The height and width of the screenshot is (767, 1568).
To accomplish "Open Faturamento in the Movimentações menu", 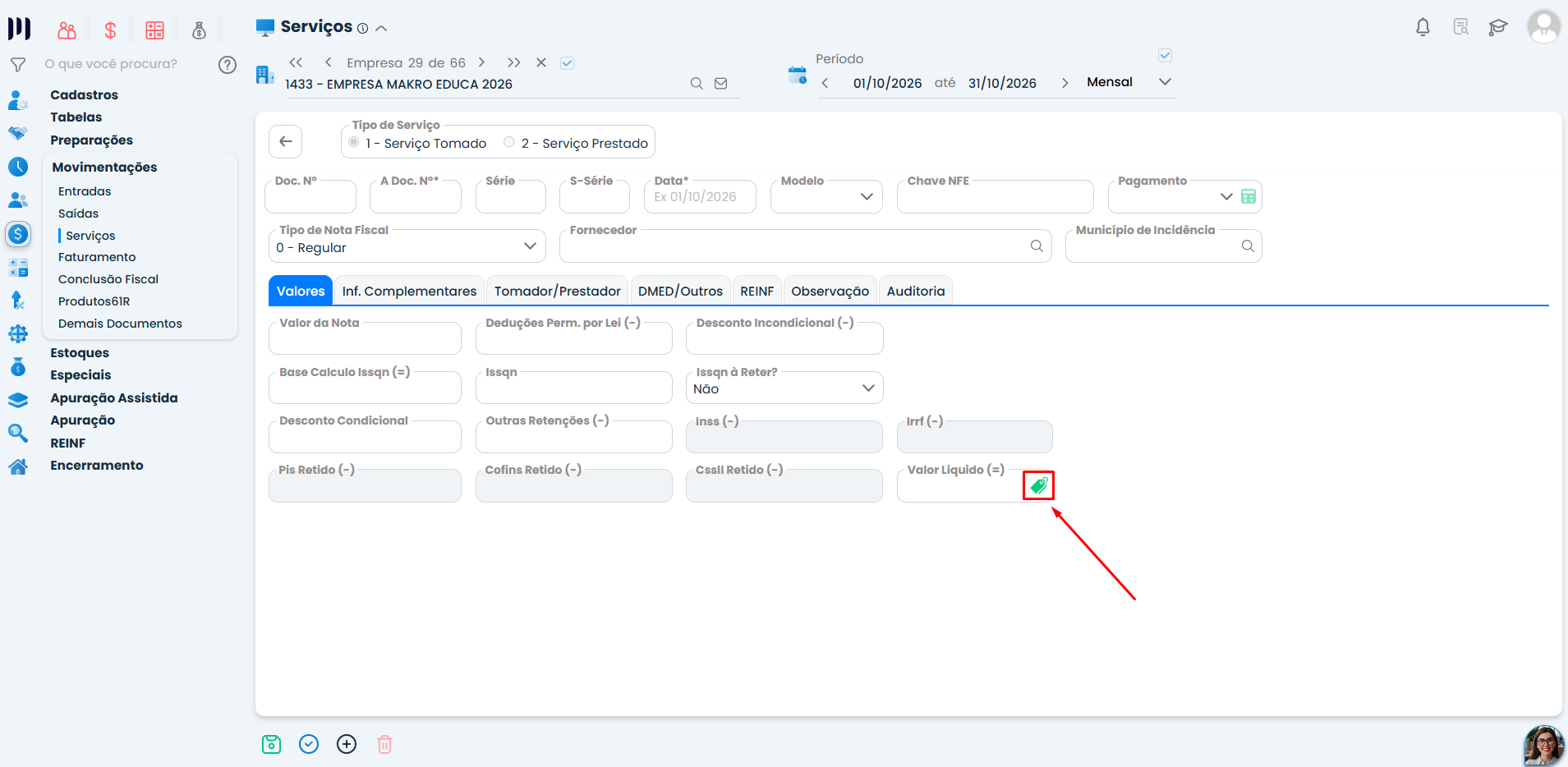I will (x=97, y=257).
